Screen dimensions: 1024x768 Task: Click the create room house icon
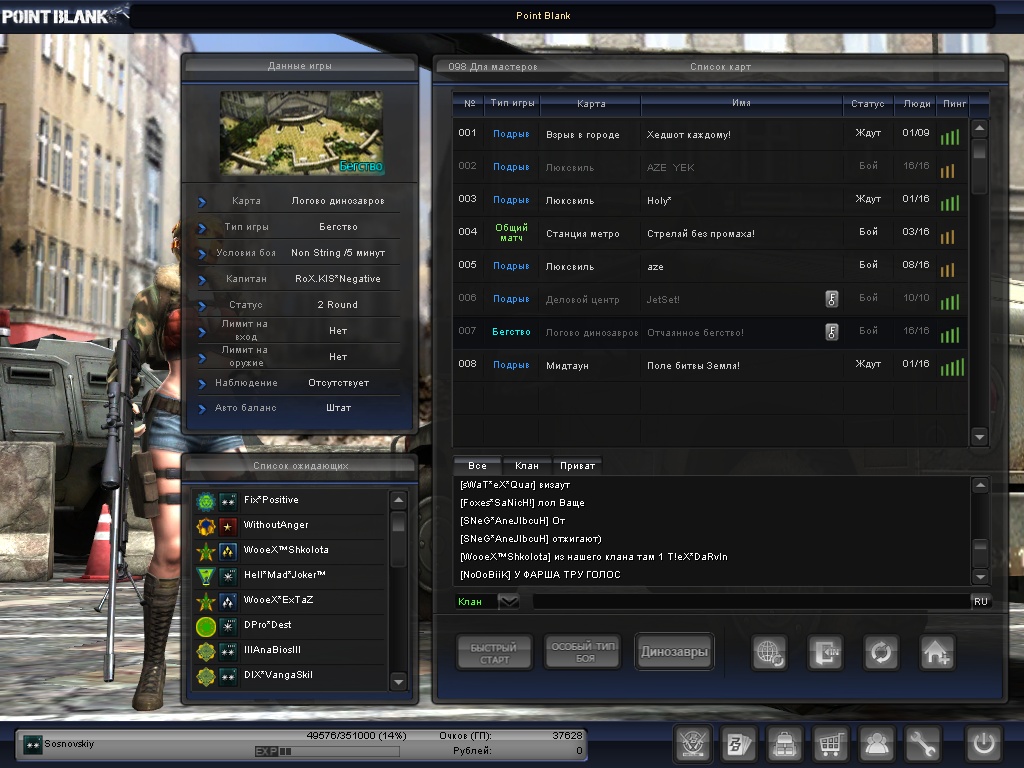click(937, 652)
